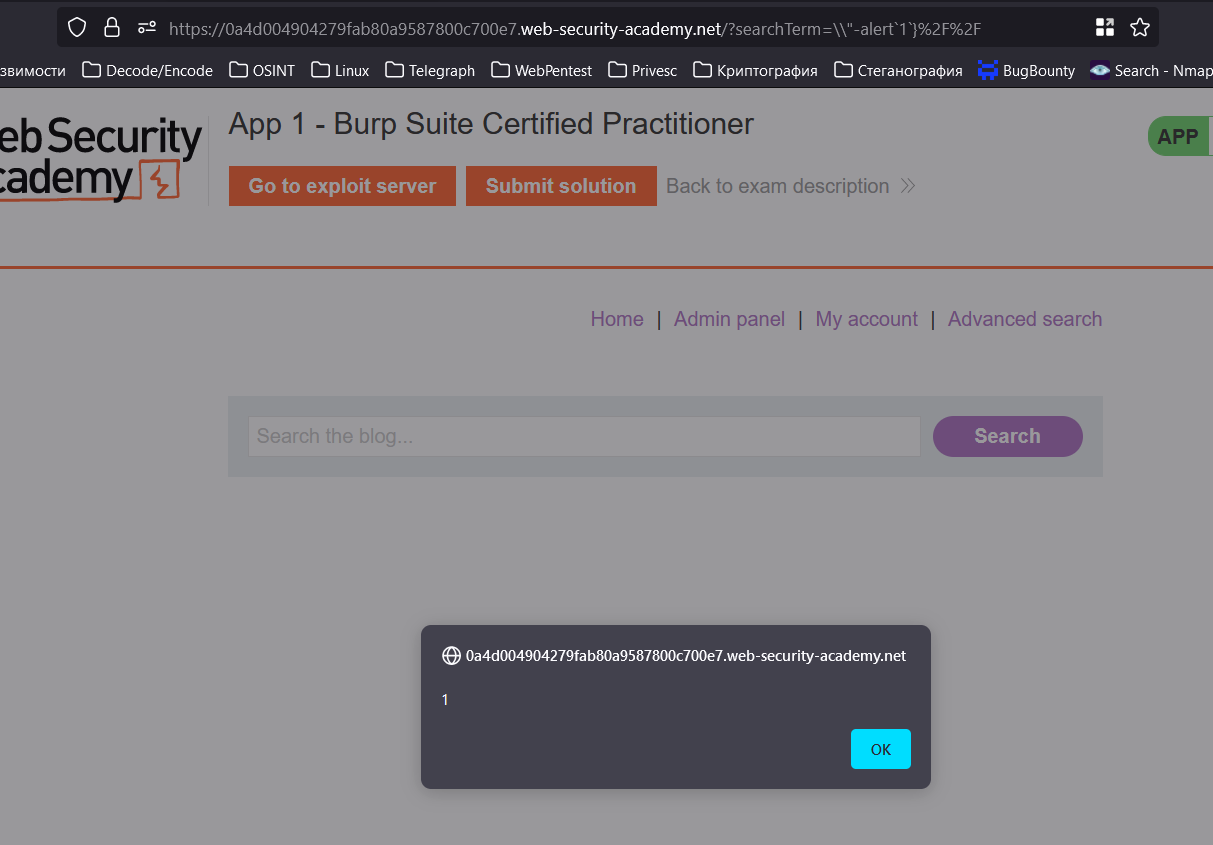
Task: Open the Advanced search link
Action: coord(1025,319)
